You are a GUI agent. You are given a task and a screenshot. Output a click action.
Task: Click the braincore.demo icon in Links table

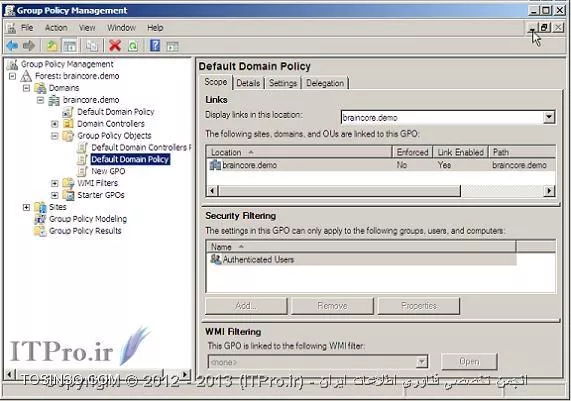215,165
